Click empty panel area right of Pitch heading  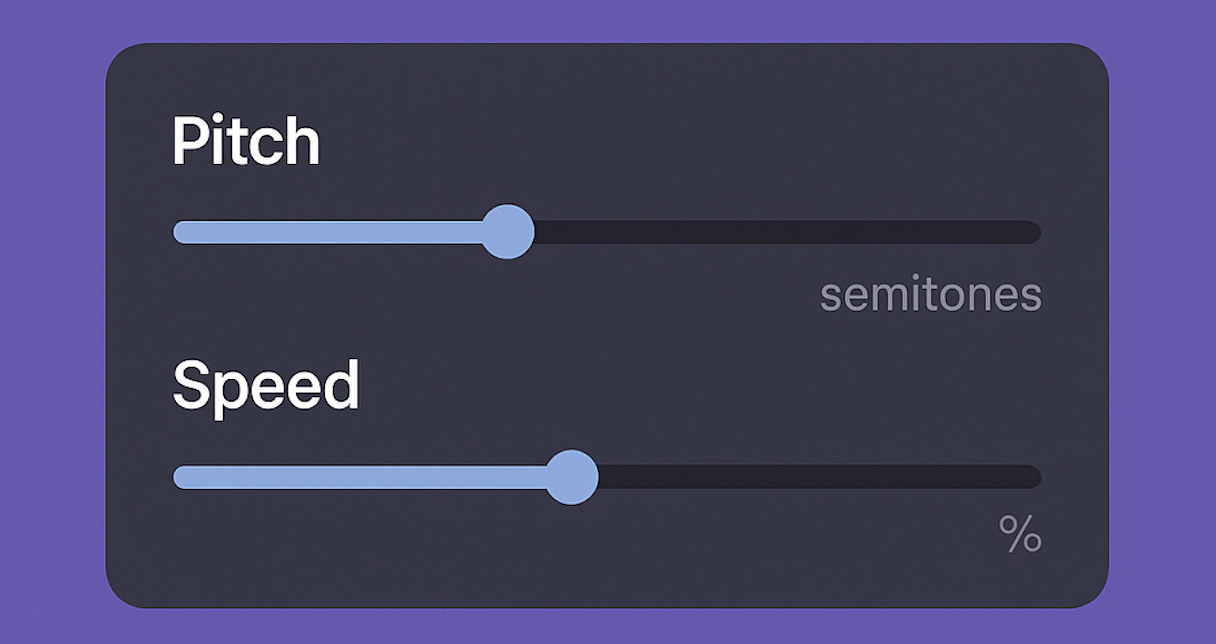[700, 140]
